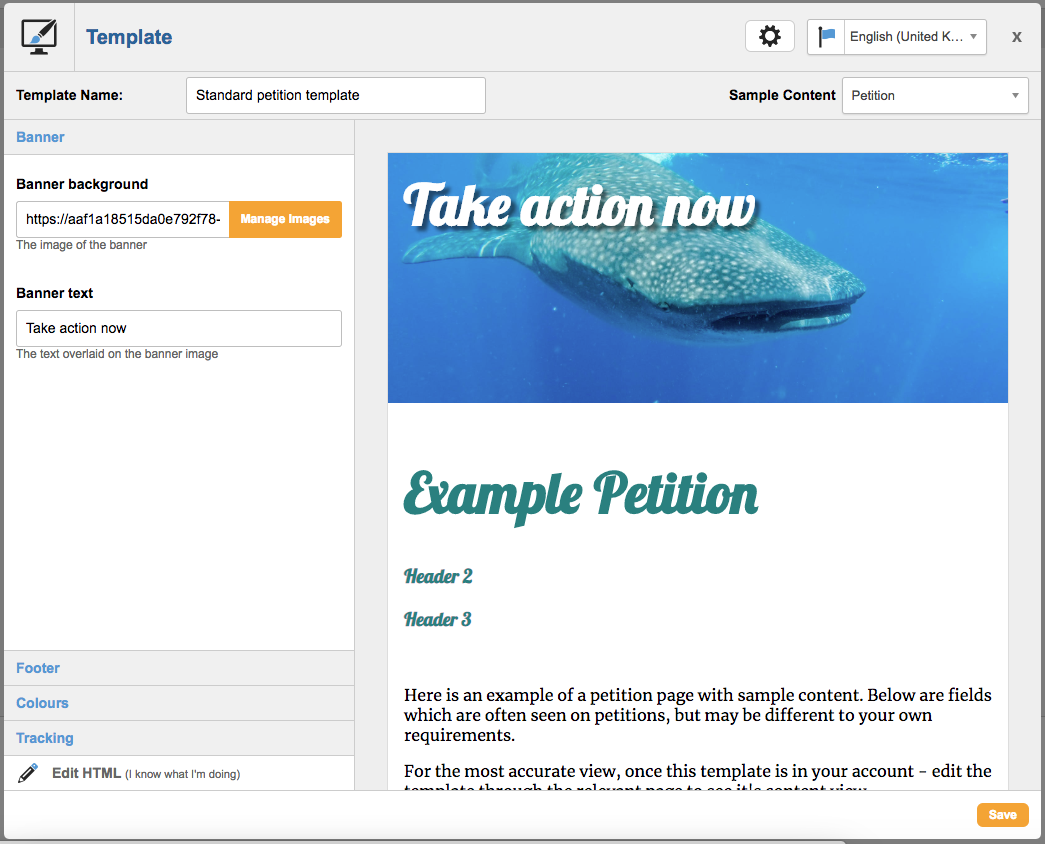1045x844 pixels.
Task: Click the Take action now banner text
Action: click(x=579, y=207)
